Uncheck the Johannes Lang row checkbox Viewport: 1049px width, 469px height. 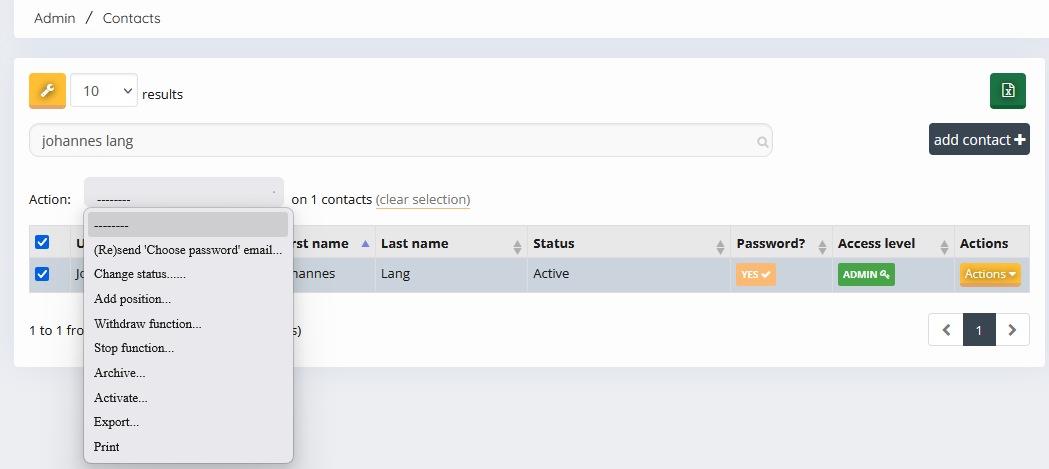(42, 274)
